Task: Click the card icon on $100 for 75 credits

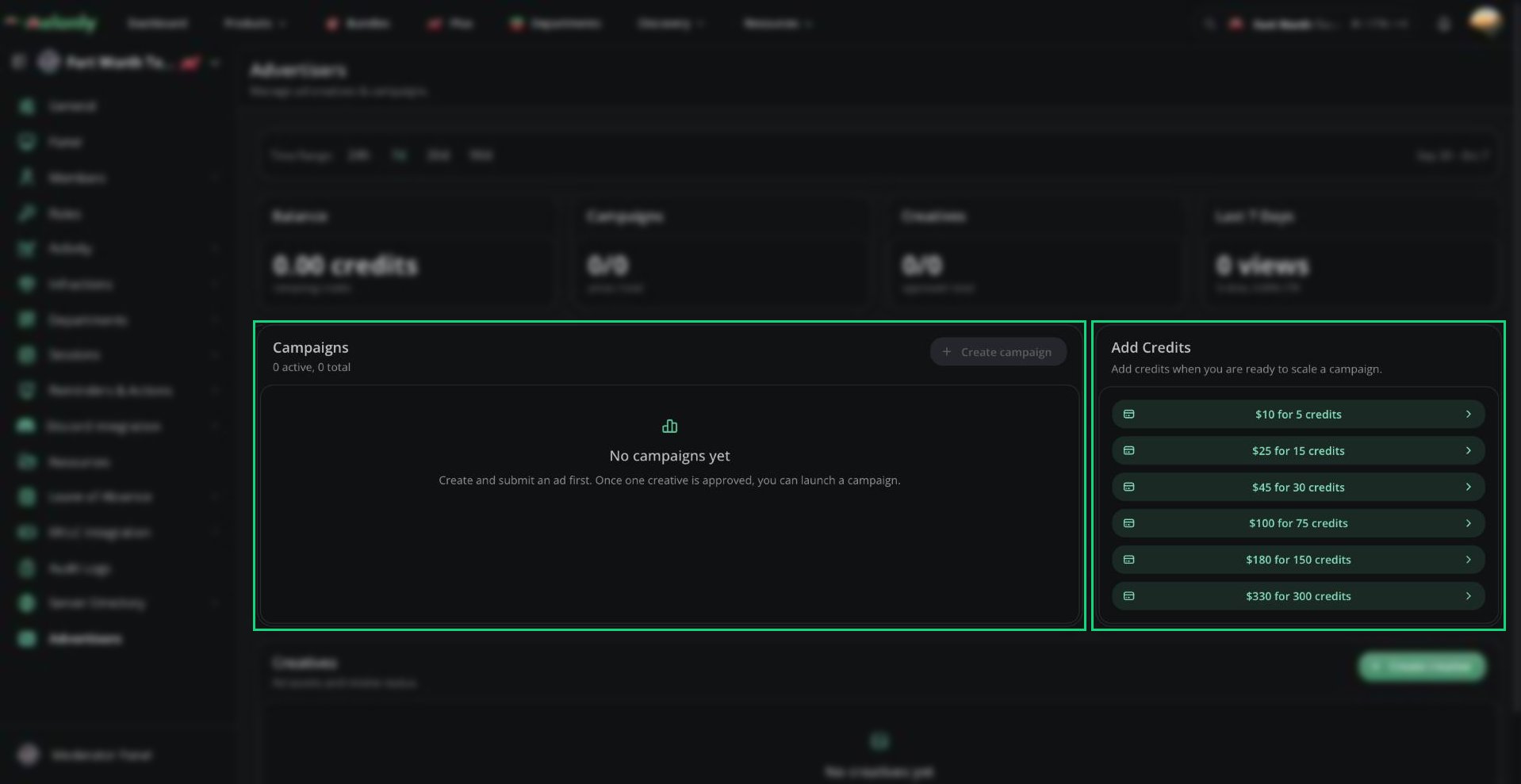Action: (1129, 523)
